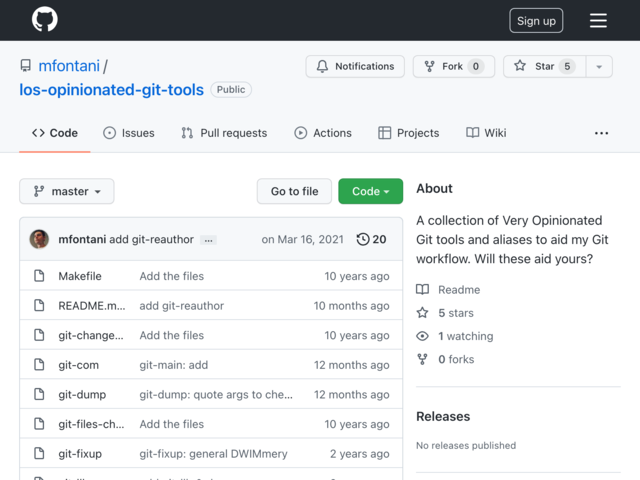Open the git-dump file
Viewport: 640px width, 480px height.
(x=82, y=395)
